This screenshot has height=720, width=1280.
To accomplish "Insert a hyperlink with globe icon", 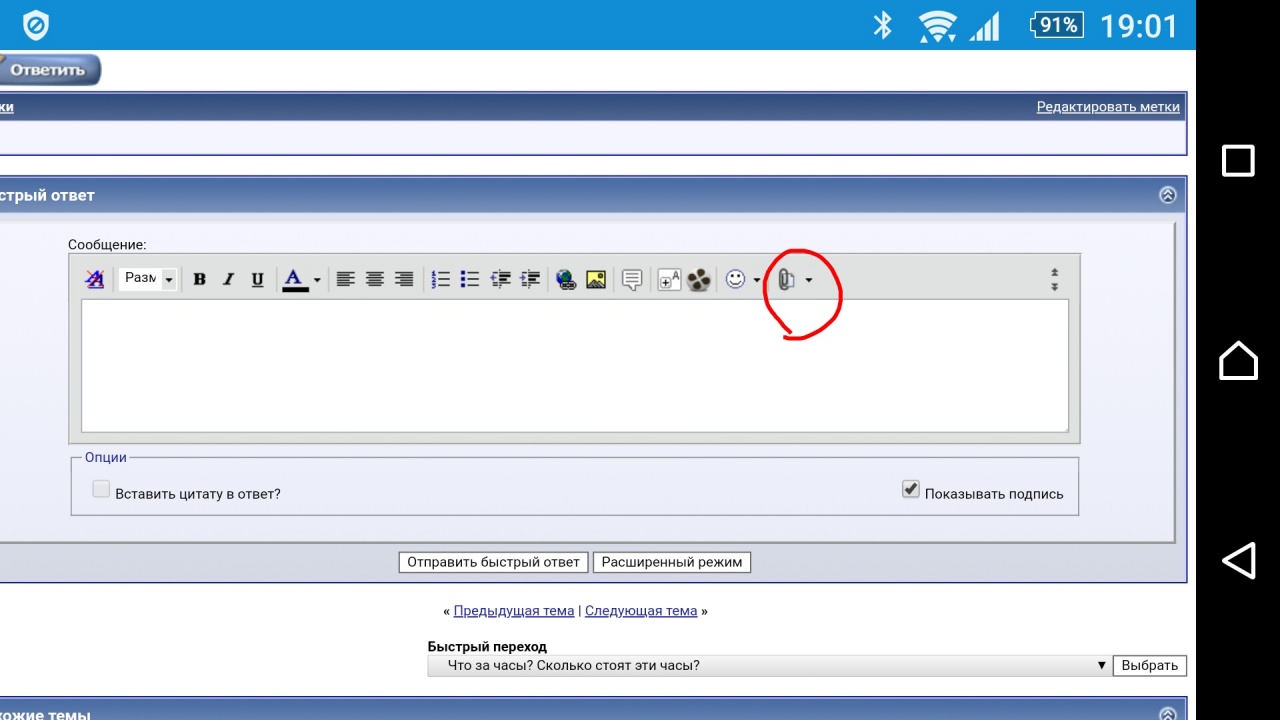I will click(x=566, y=280).
